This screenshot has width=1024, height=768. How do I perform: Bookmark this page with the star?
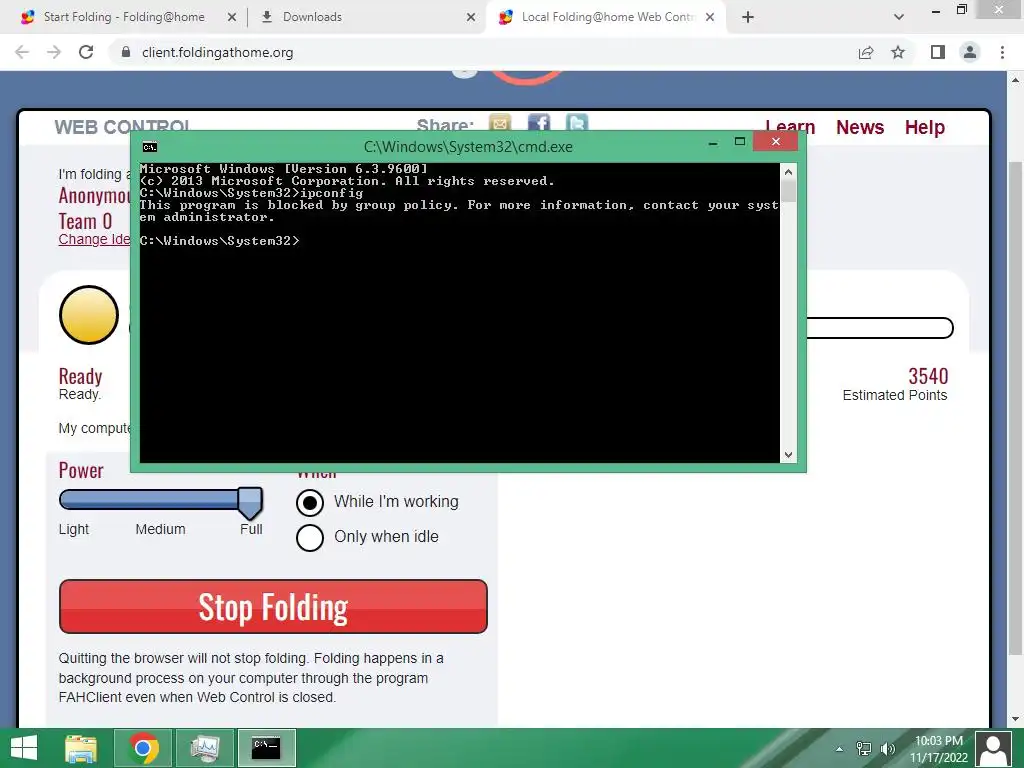point(898,52)
